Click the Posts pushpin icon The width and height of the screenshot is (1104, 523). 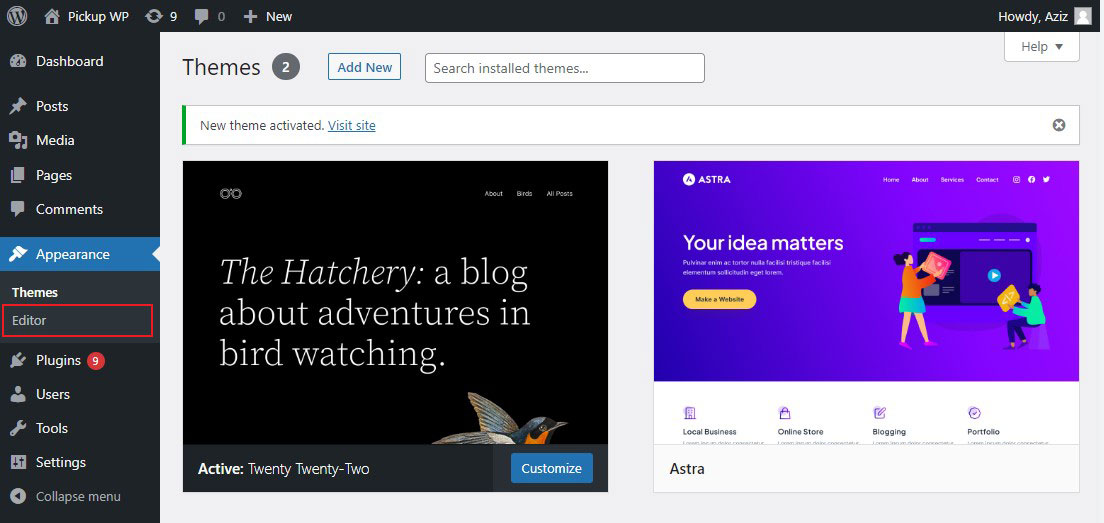point(18,106)
